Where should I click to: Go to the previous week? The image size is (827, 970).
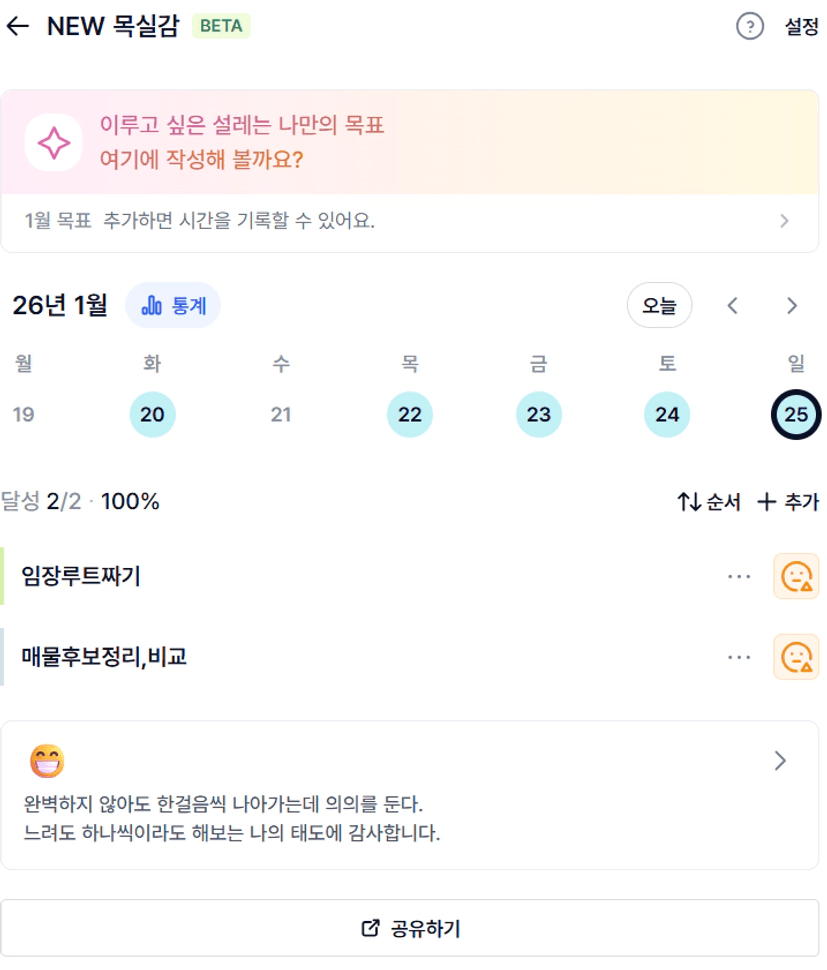pos(733,306)
